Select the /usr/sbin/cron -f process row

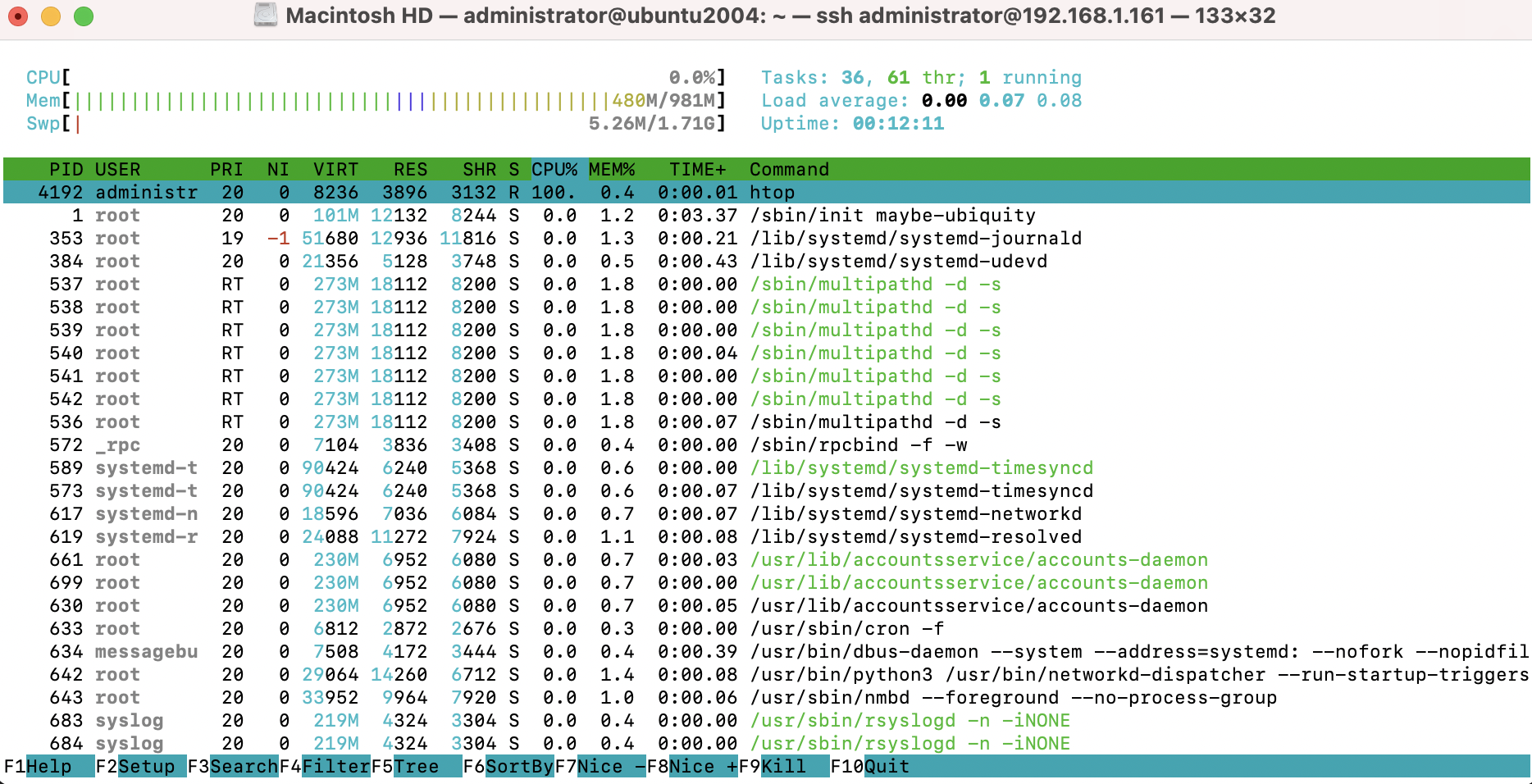(x=766, y=628)
